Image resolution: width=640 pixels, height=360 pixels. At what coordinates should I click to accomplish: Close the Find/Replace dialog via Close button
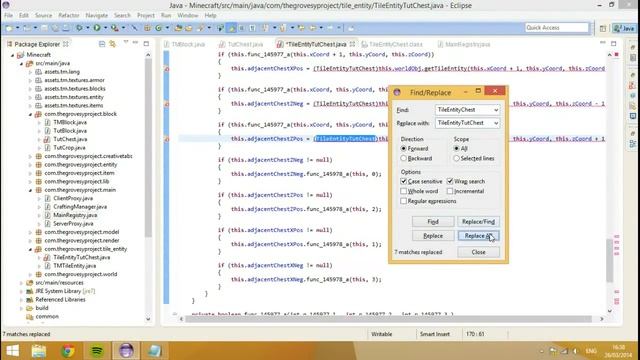coord(478,252)
